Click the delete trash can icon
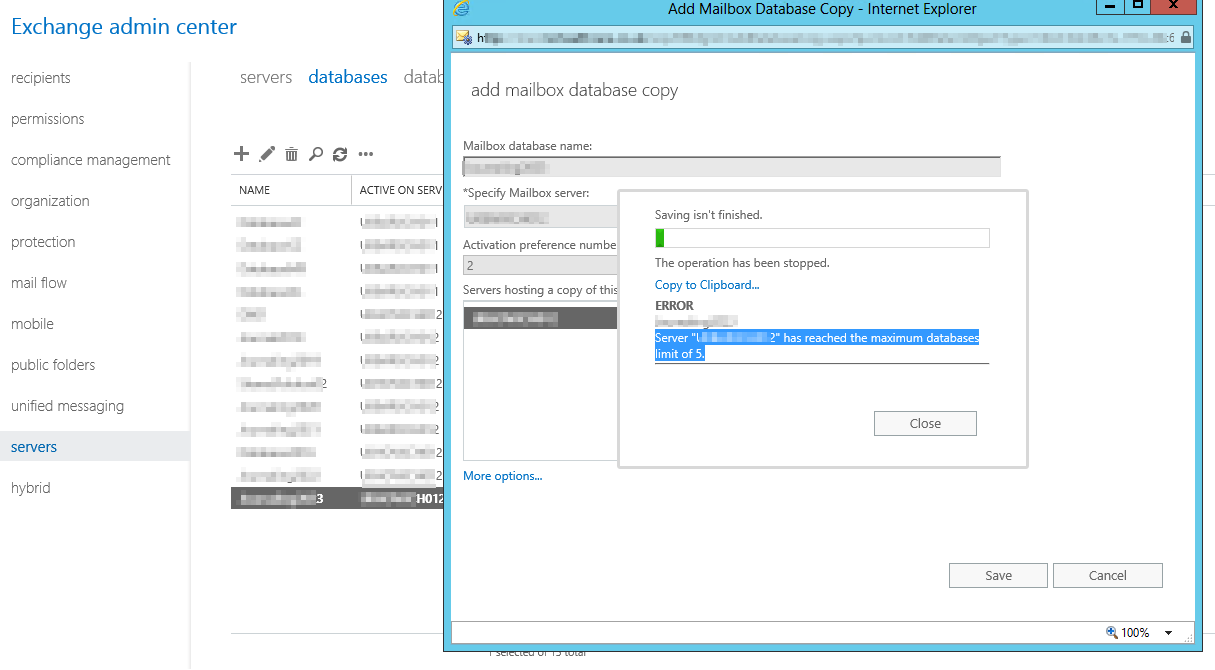1215x670 pixels. tap(291, 154)
